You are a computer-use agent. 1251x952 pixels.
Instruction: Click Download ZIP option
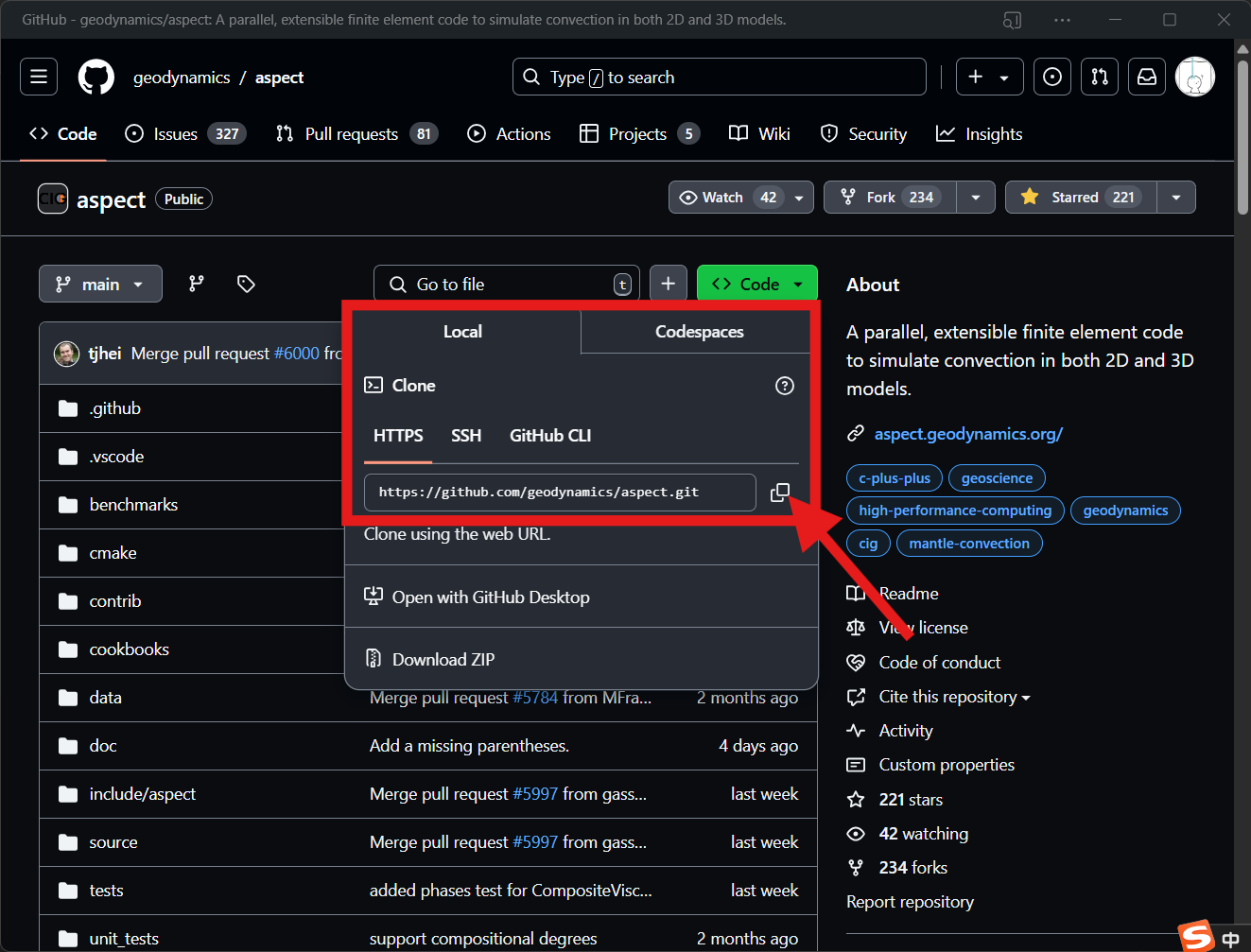(443, 659)
